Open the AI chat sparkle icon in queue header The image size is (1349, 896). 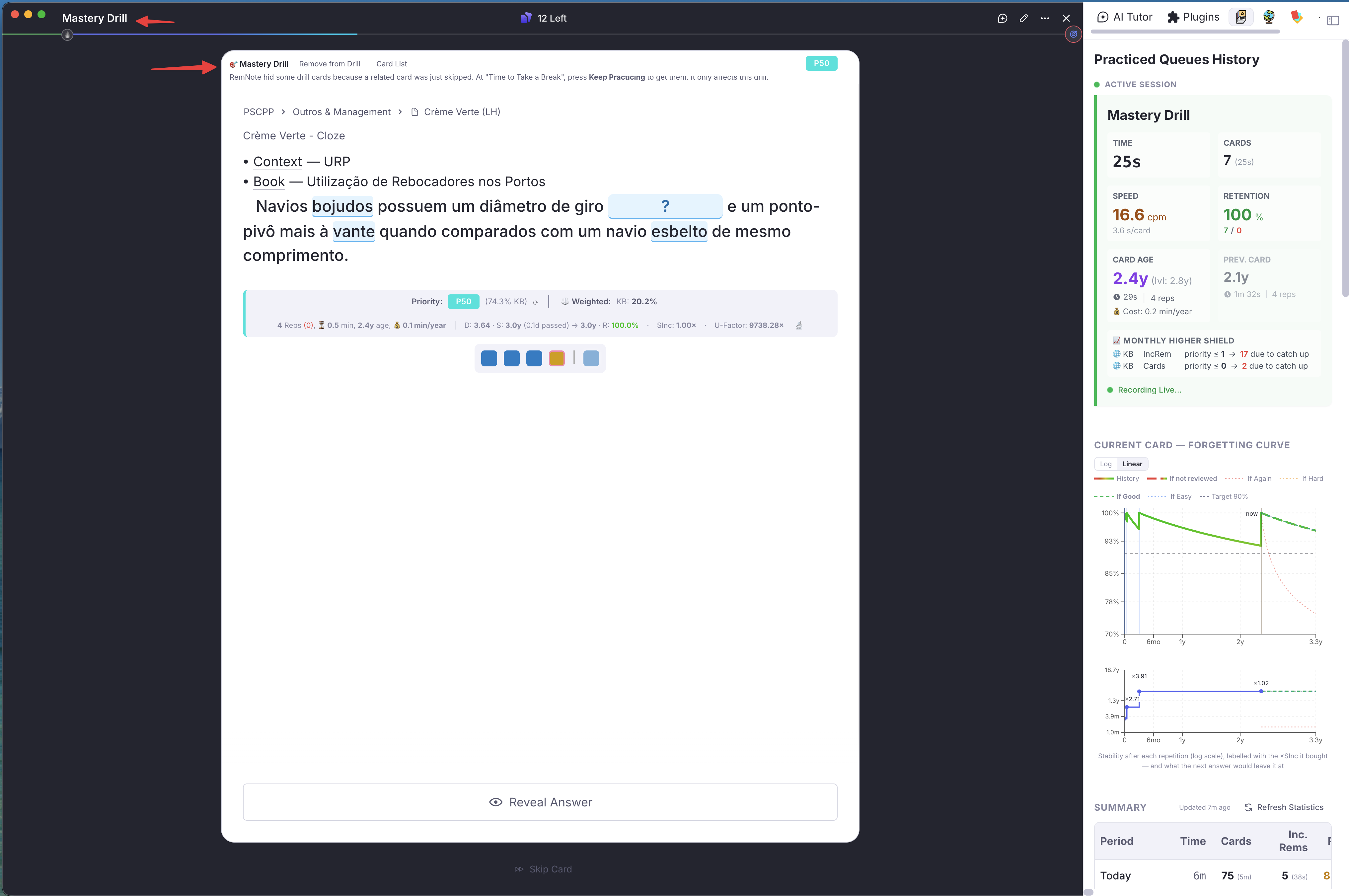click(x=1002, y=18)
